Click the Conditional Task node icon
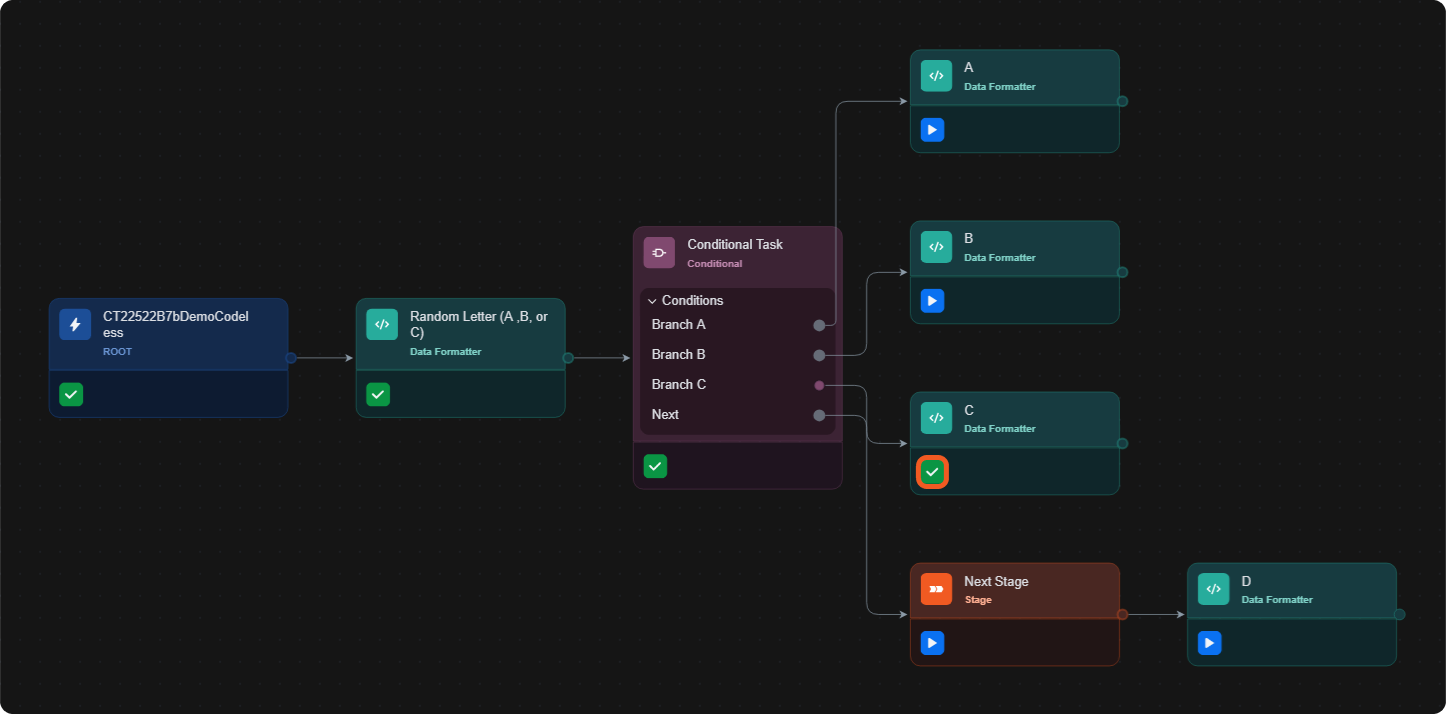 pos(659,252)
